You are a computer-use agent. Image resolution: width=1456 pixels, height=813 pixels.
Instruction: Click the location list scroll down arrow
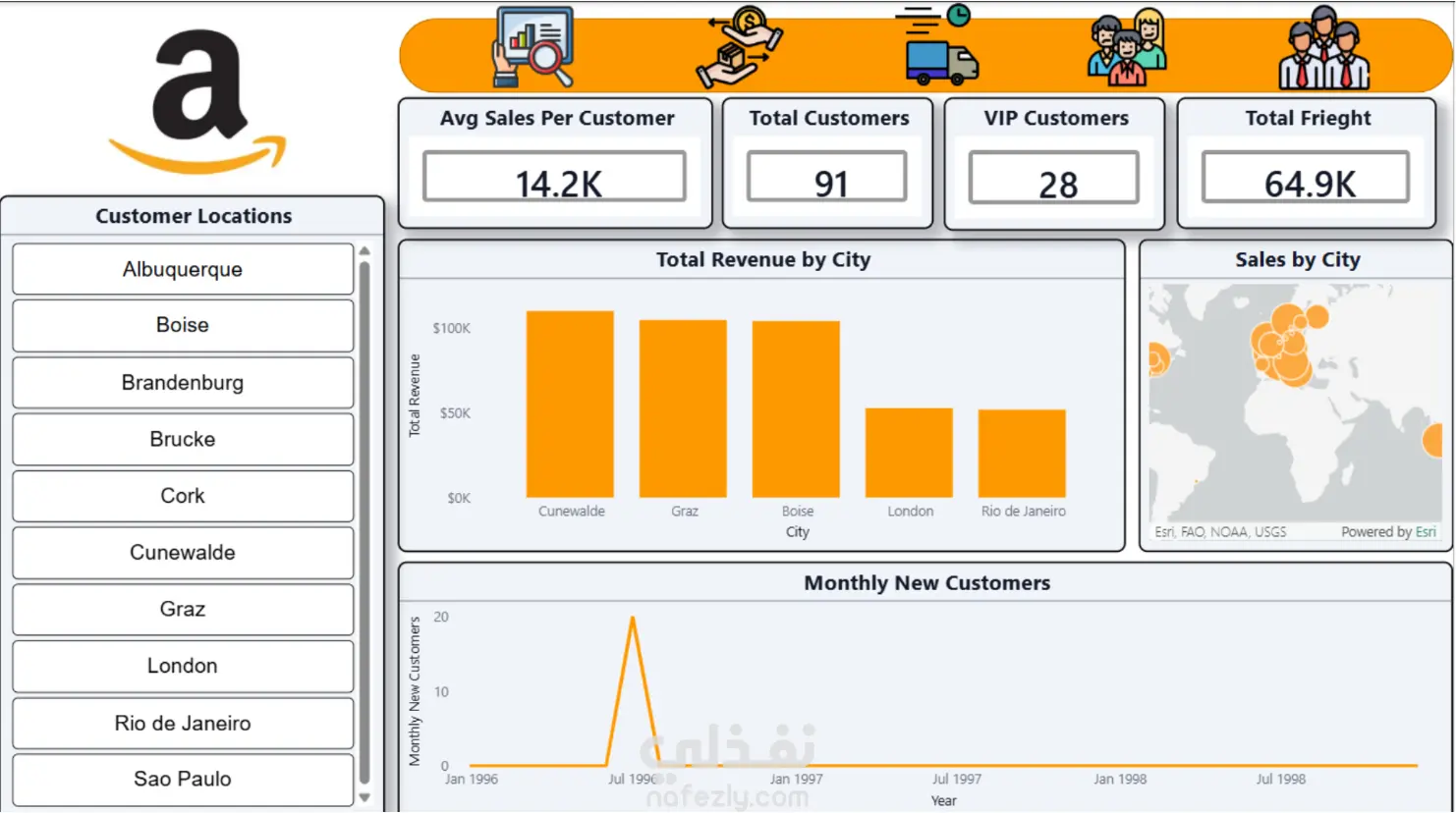point(364,798)
